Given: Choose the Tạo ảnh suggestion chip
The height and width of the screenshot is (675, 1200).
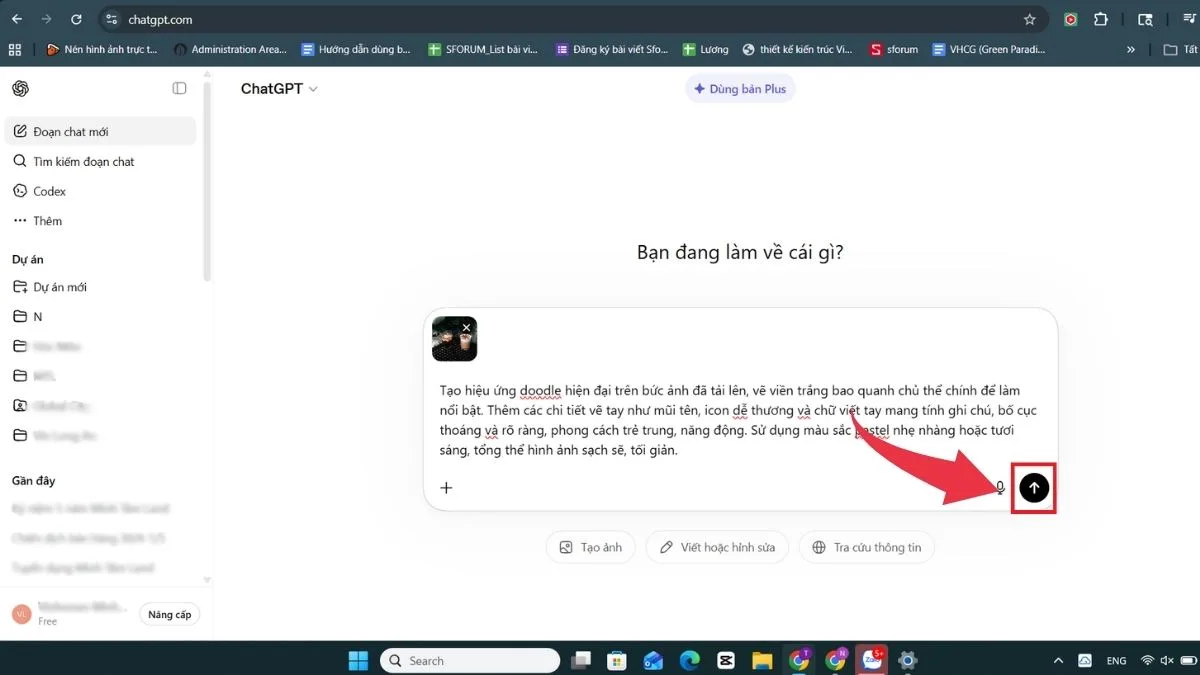Looking at the screenshot, I should tap(590, 547).
